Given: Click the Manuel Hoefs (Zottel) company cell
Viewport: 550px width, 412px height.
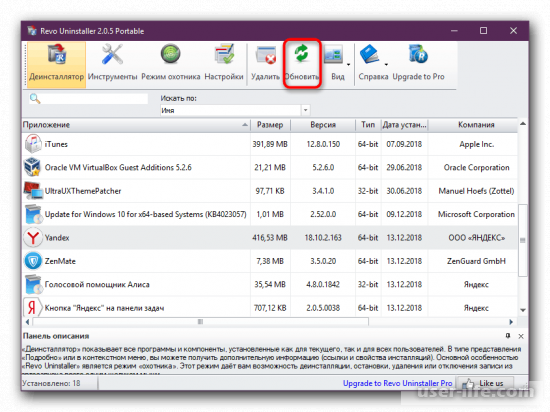Looking at the screenshot, I should pos(476,191).
